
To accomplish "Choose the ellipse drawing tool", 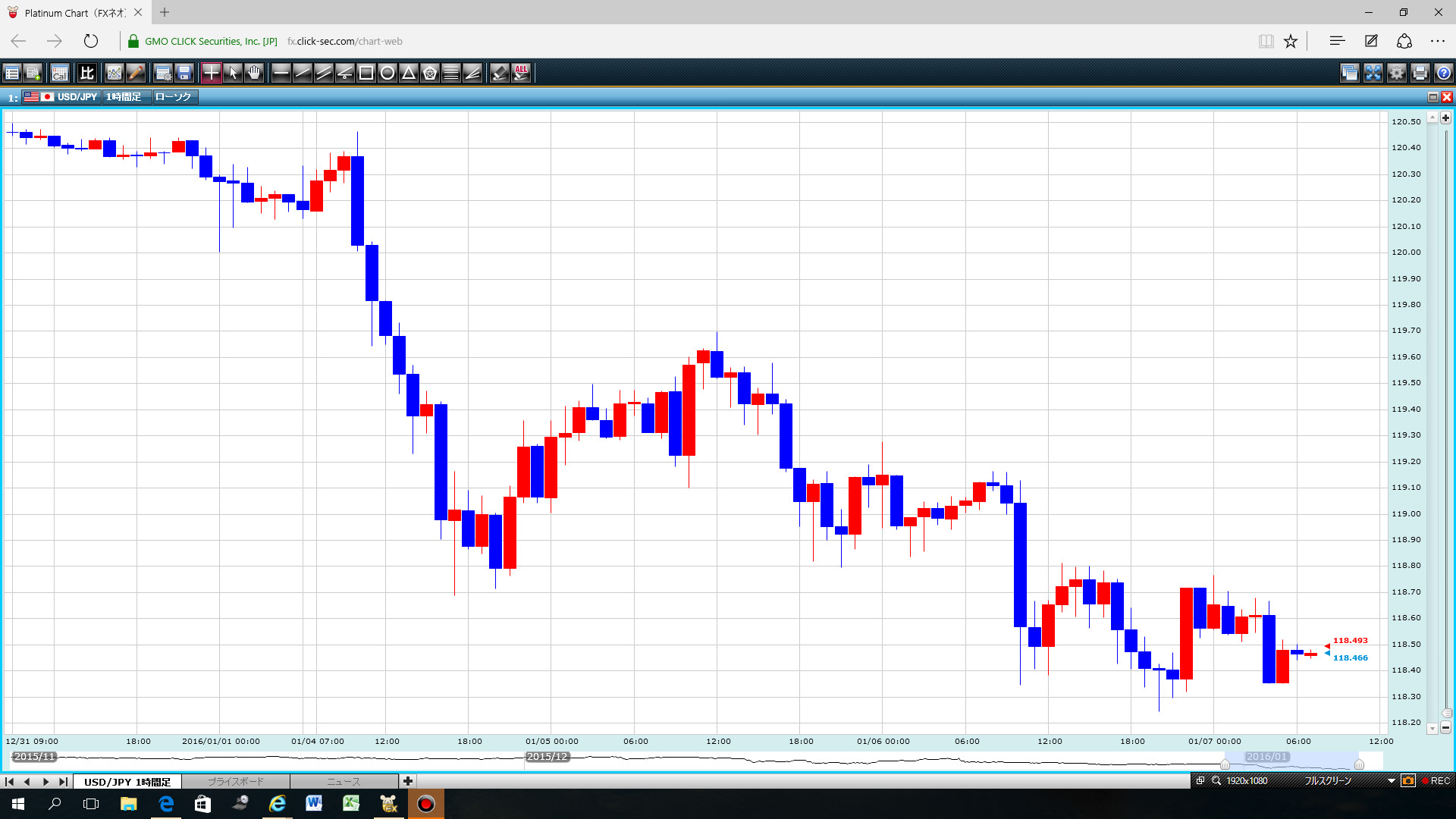I will [x=388, y=73].
